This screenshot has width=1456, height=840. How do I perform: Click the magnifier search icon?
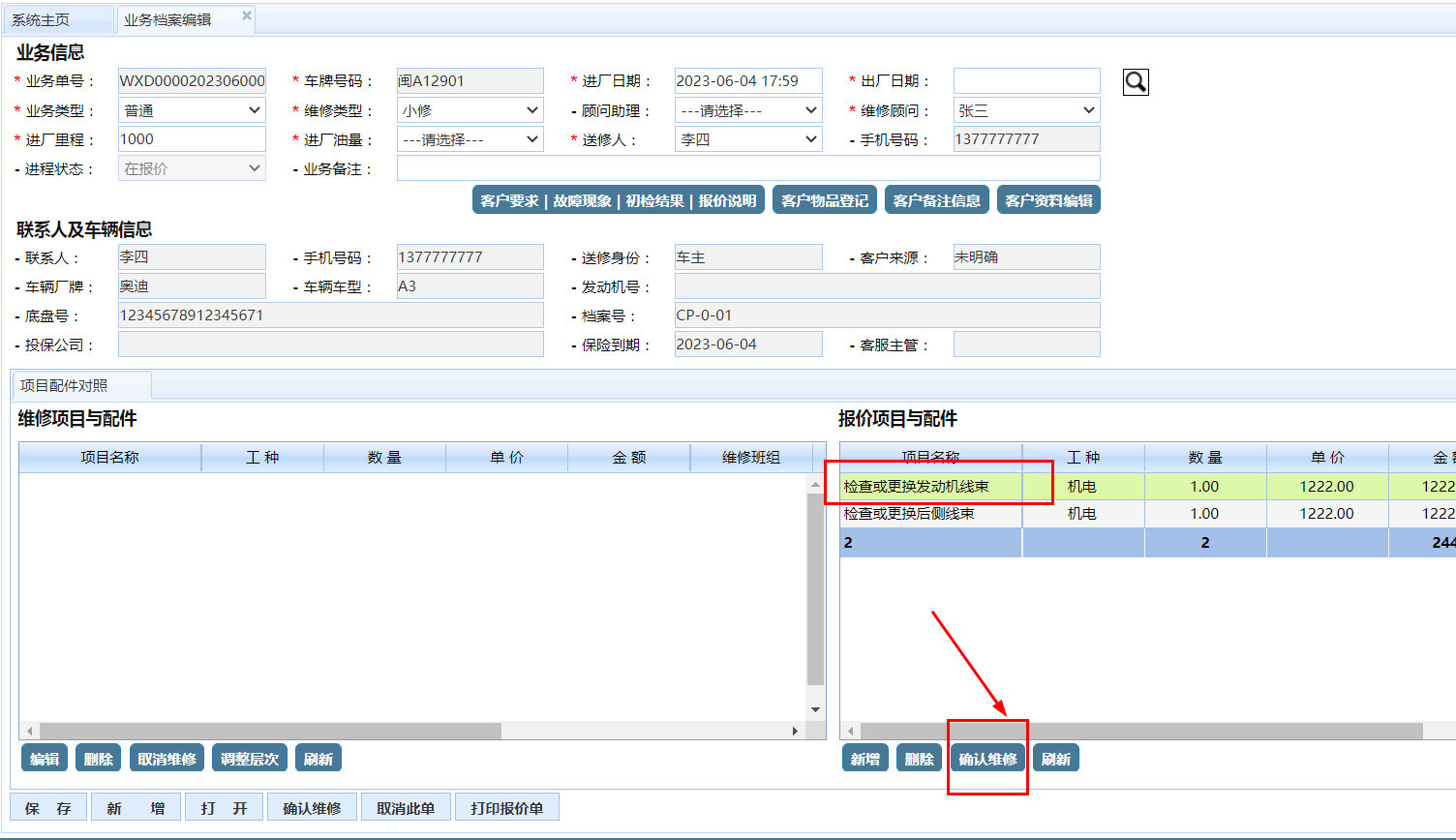[x=1136, y=82]
